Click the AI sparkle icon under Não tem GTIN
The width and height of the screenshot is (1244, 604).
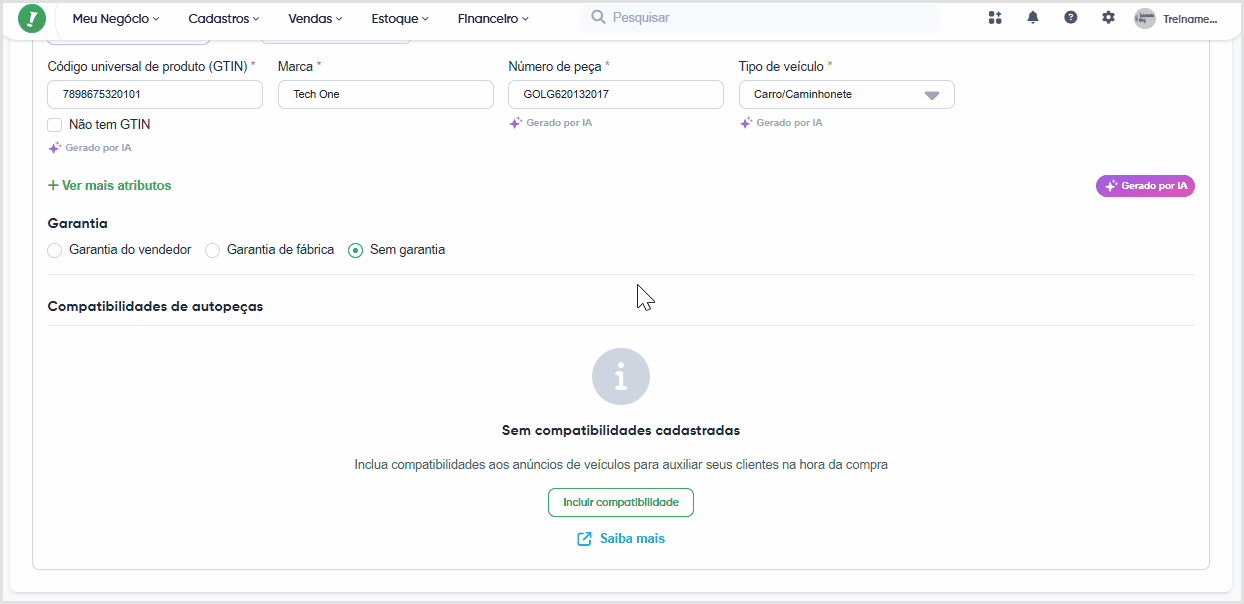(x=55, y=148)
